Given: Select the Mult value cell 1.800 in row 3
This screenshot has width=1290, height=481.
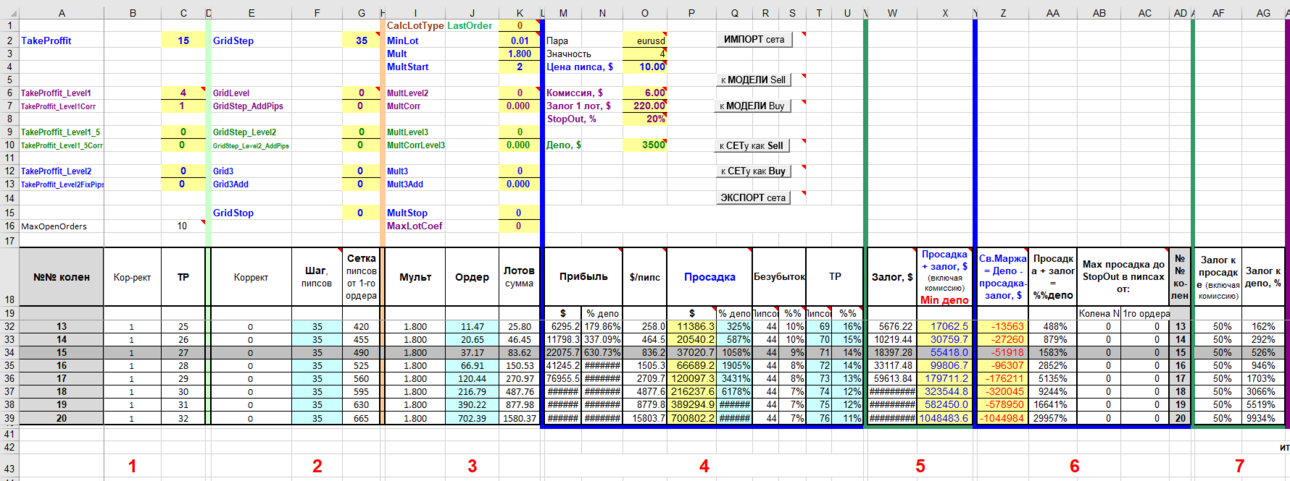Looking at the screenshot, I should tap(519, 54).
